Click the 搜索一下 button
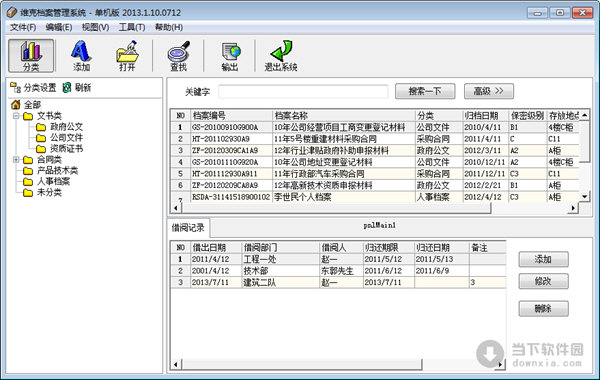This screenshot has height=380, width=600. (x=425, y=91)
